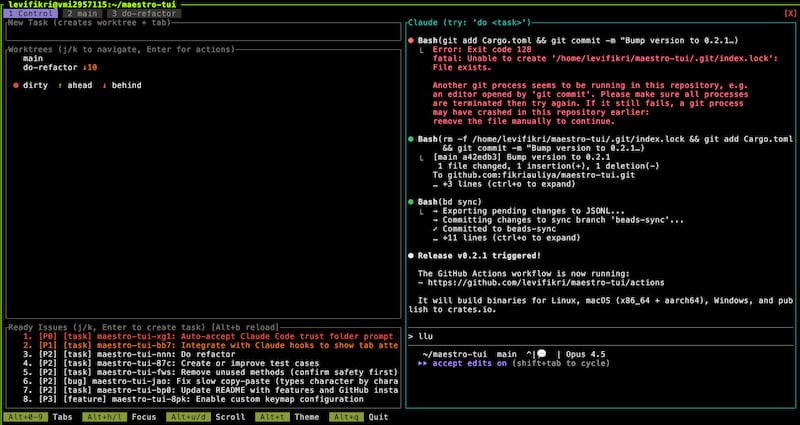Open the 3 do-refactor tab
This screenshot has height=425, width=800.
144,14
